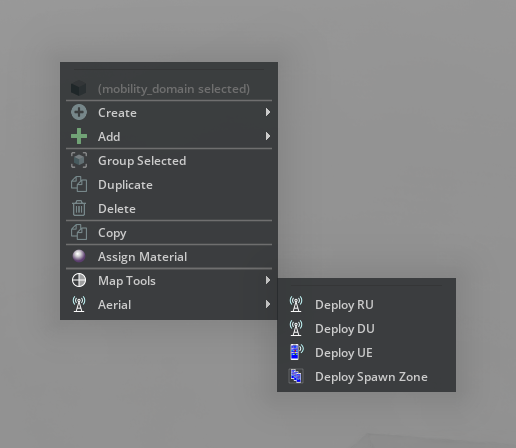Select Deploy Spawn Zone in submenu
The height and width of the screenshot is (448, 516).
(366, 377)
